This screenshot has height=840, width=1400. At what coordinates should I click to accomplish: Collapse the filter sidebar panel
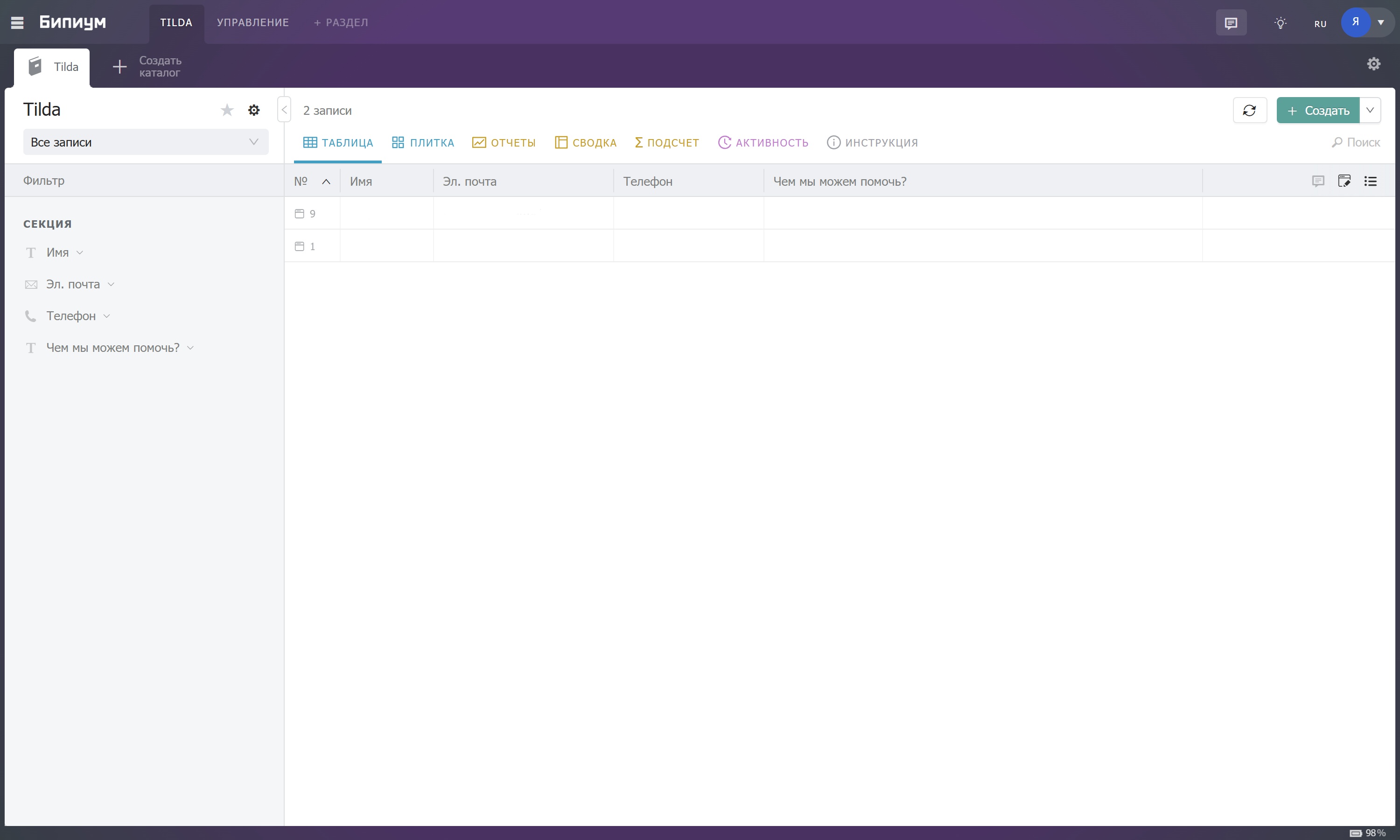pos(284,110)
